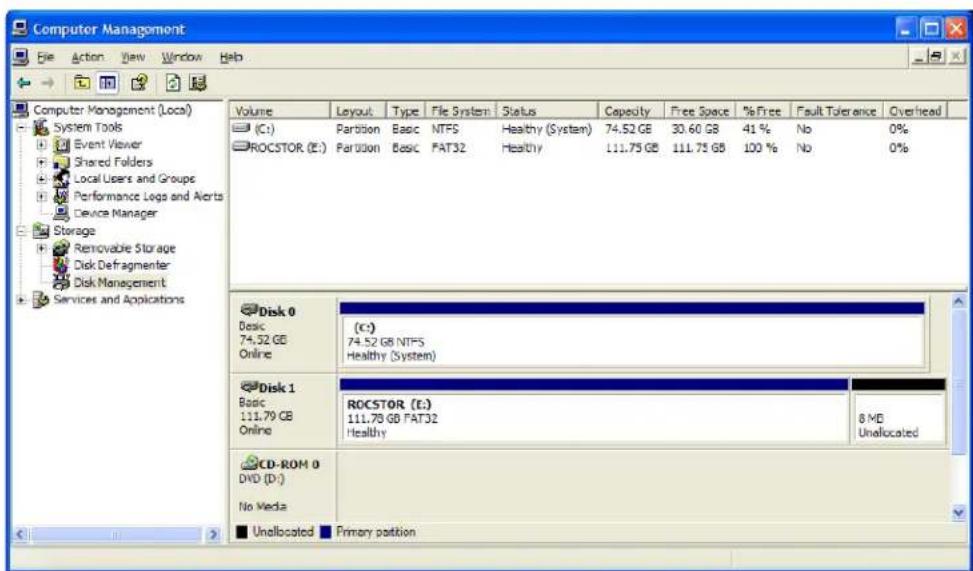Click the (C:) volume icon in list
Image resolution: width=973 pixels, height=571 pixels.
point(241,128)
